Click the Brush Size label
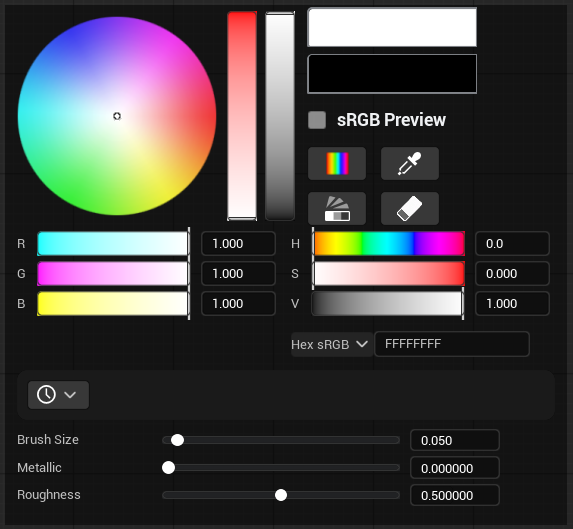573x529 pixels. (x=48, y=439)
